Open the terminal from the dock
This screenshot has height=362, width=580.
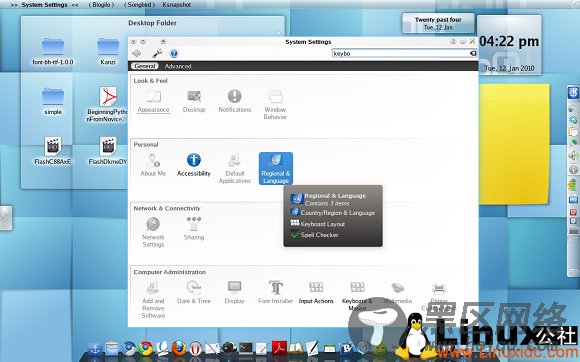click(246, 348)
